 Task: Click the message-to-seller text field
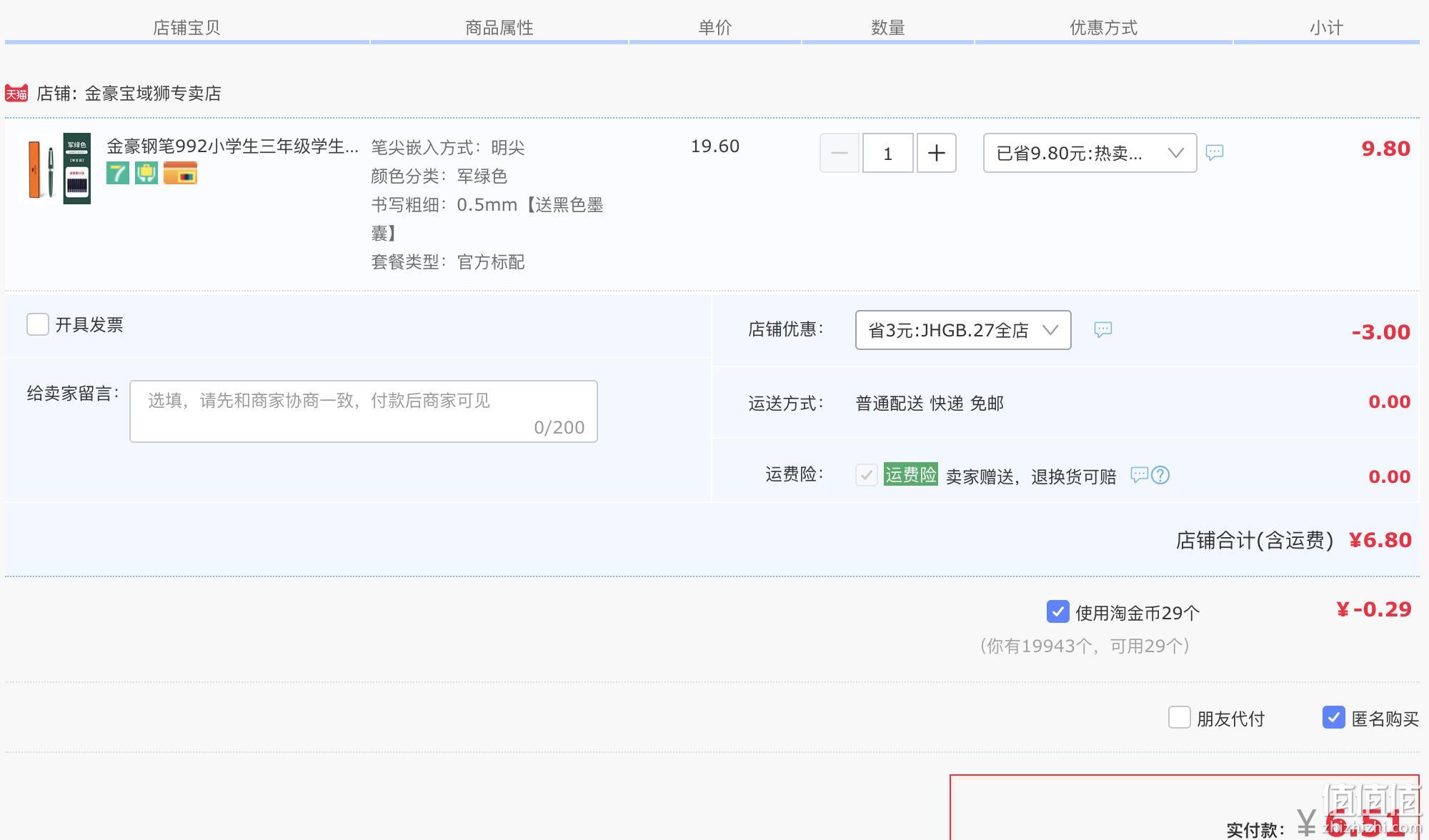click(x=364, y=411)
